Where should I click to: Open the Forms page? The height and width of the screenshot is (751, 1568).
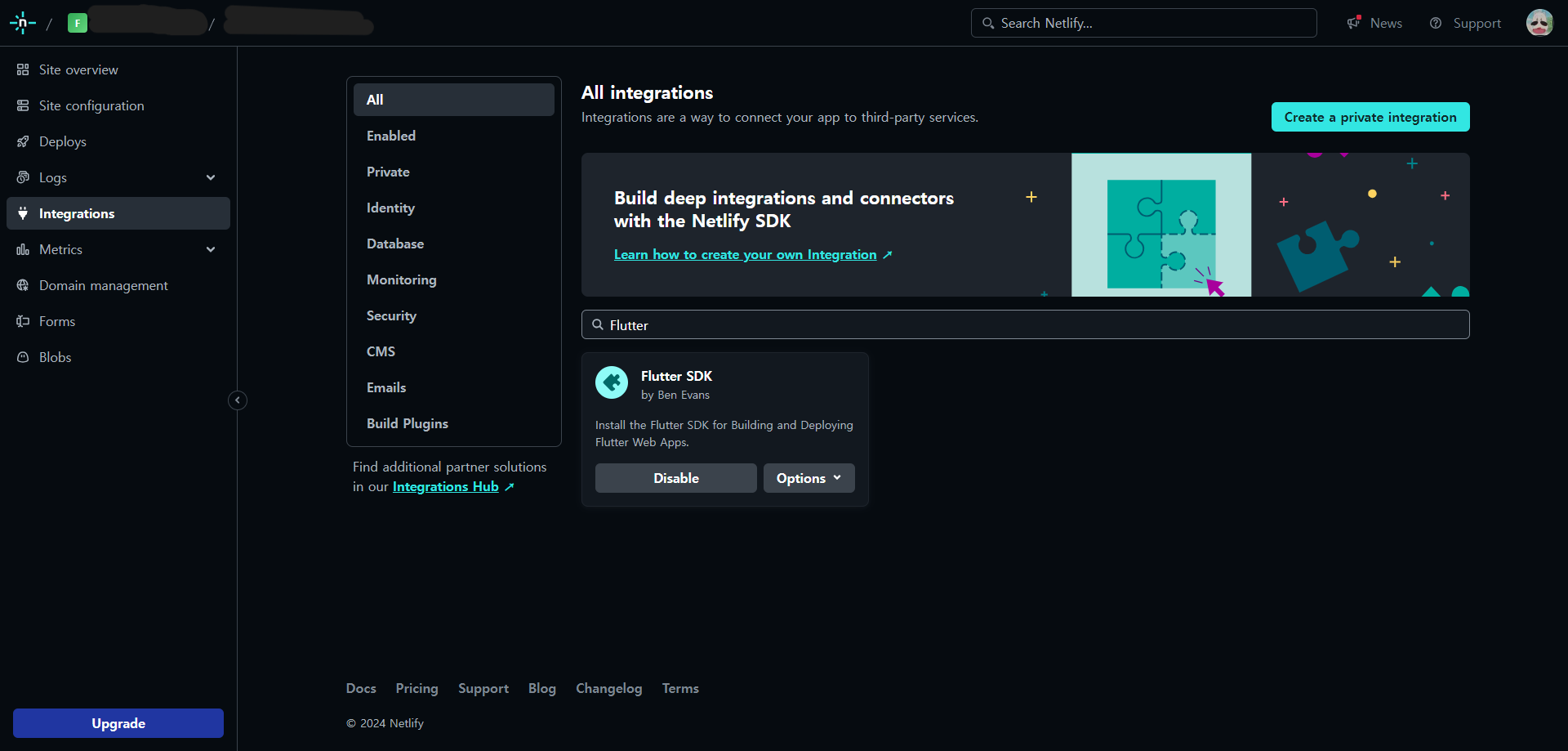point(118,321)
